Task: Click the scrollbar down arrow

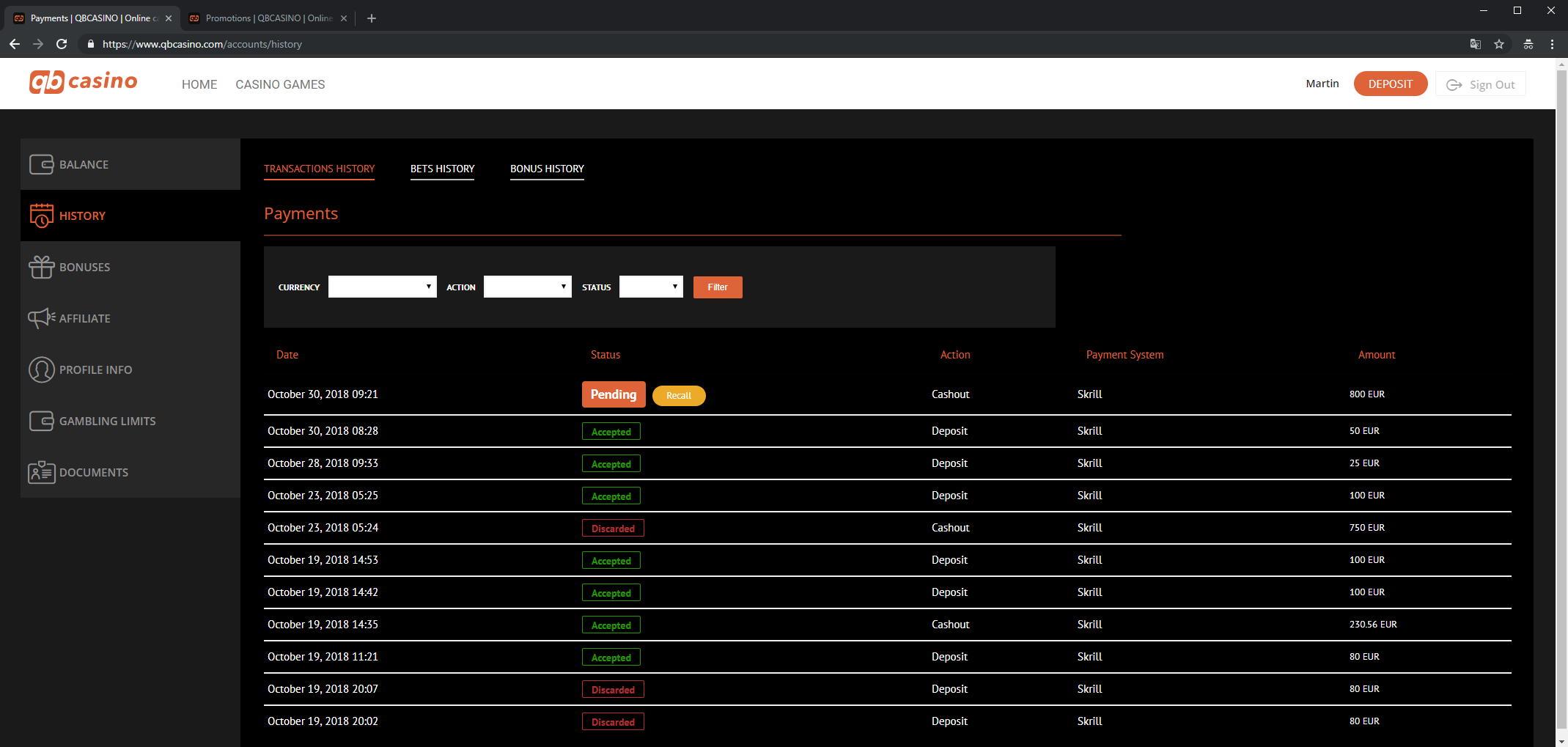Action: (x=1561, y=740)
